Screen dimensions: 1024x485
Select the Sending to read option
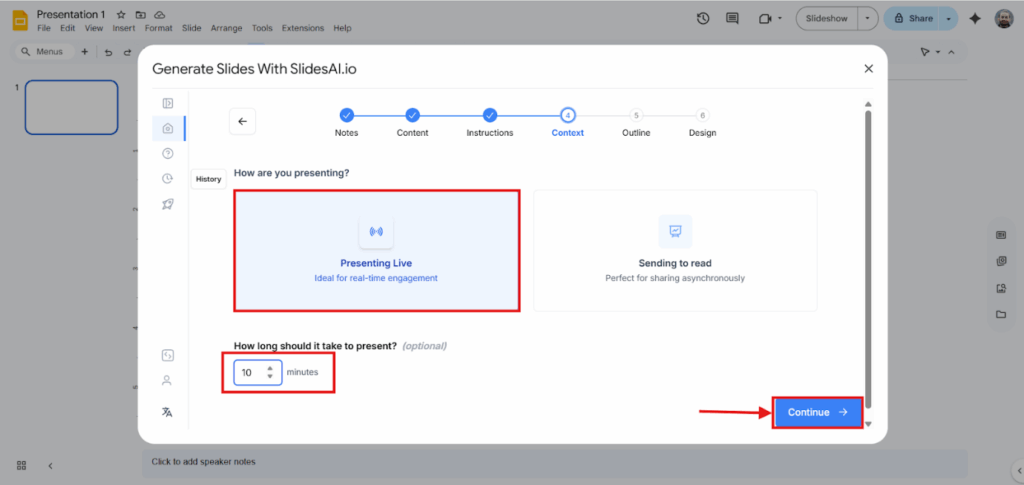[x=675, y=250]
